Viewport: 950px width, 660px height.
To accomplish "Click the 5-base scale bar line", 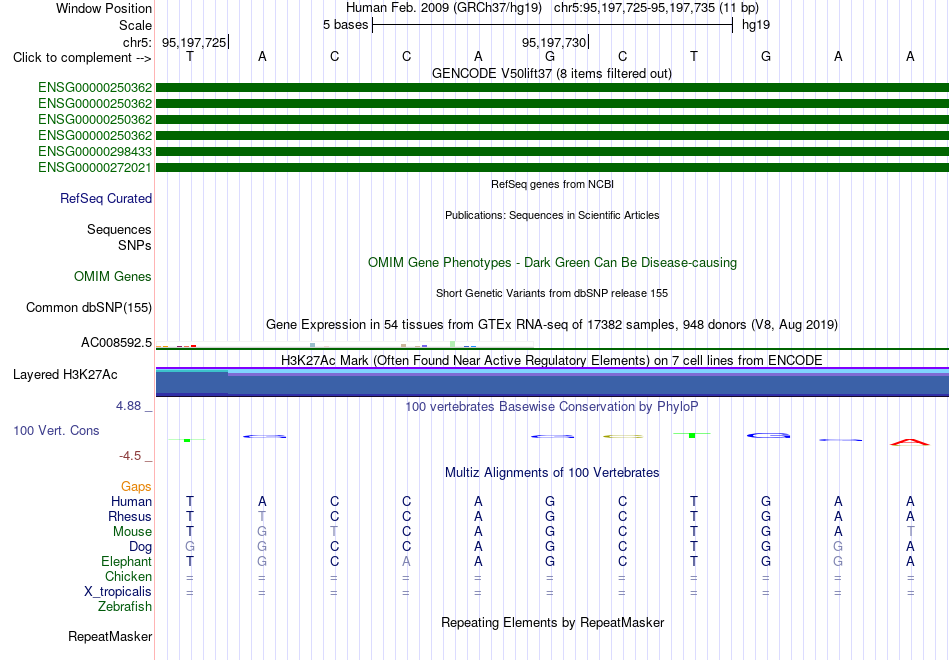I will pos(553,25).
